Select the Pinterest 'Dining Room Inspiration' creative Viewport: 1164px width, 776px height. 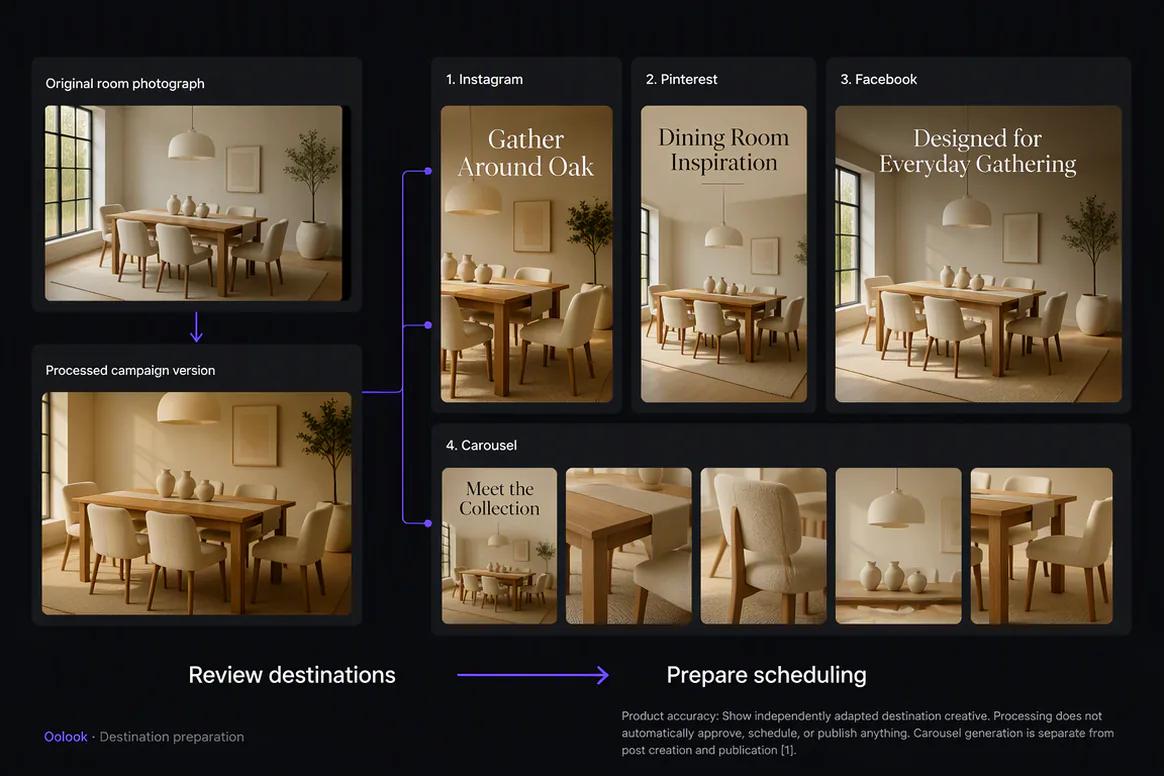[724, 254]
